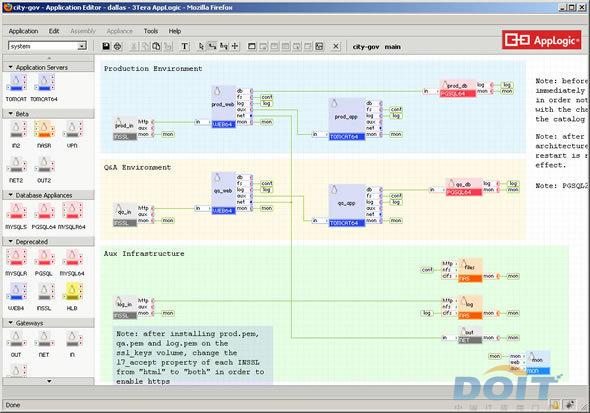Collapse the Gateways catalog section

pyautogui.click(x=11, y=323)
